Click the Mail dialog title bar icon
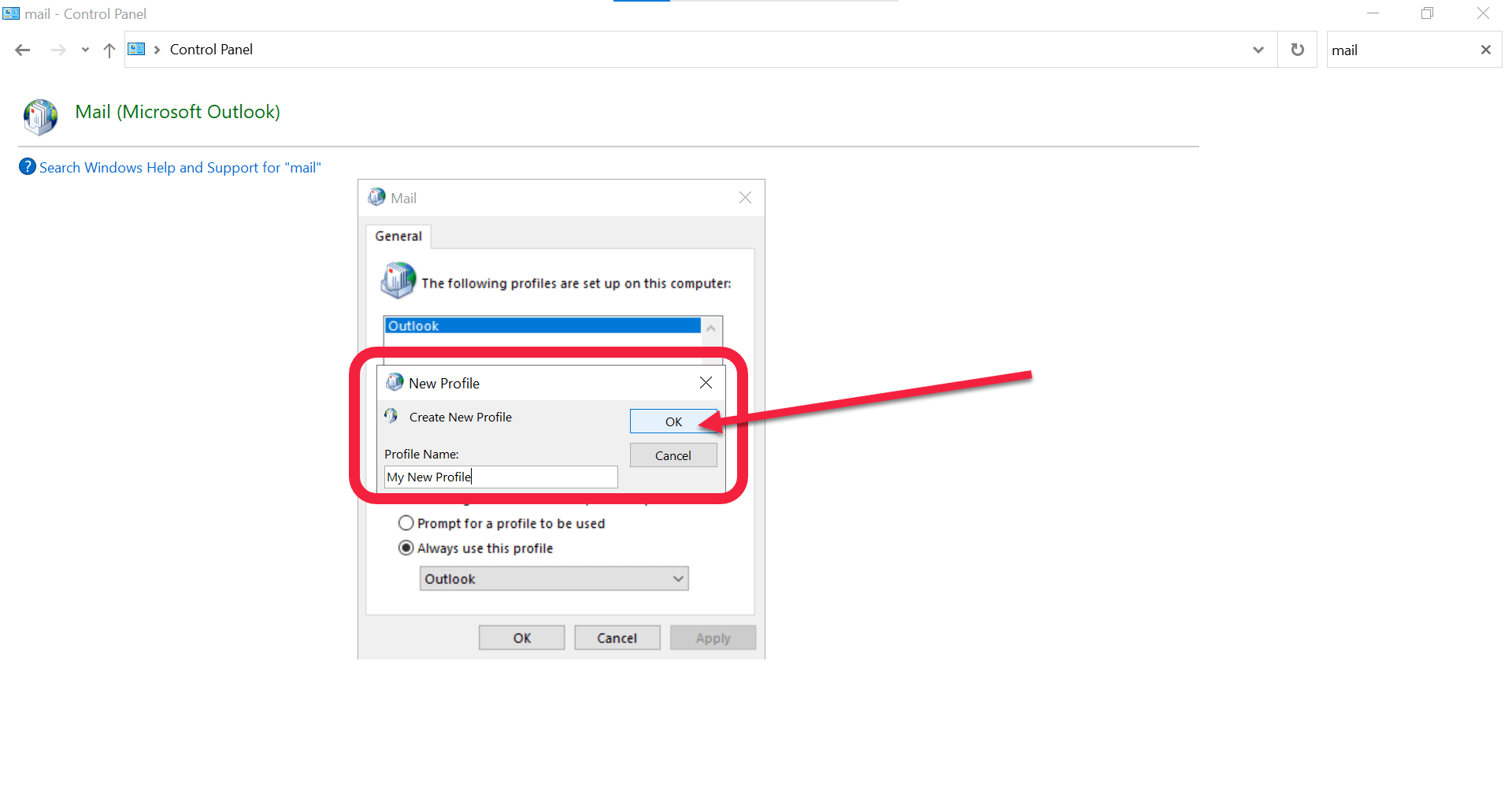 pos(376,197)
